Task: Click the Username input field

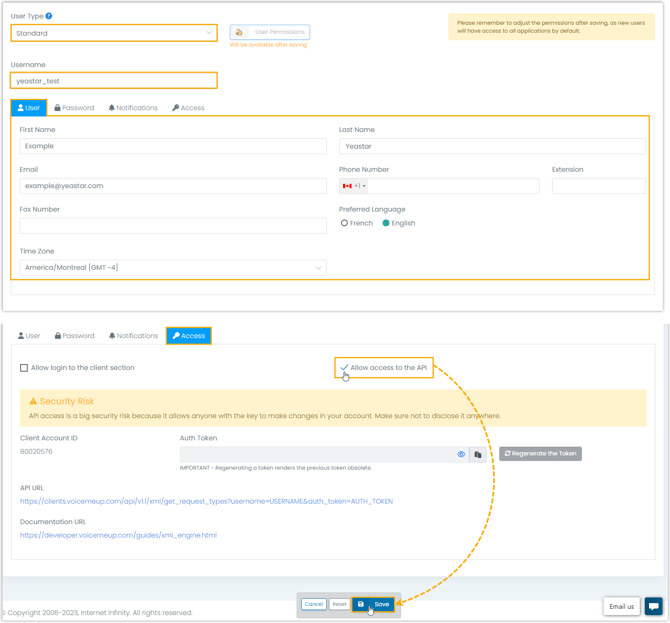Action: tap(114, 81)
